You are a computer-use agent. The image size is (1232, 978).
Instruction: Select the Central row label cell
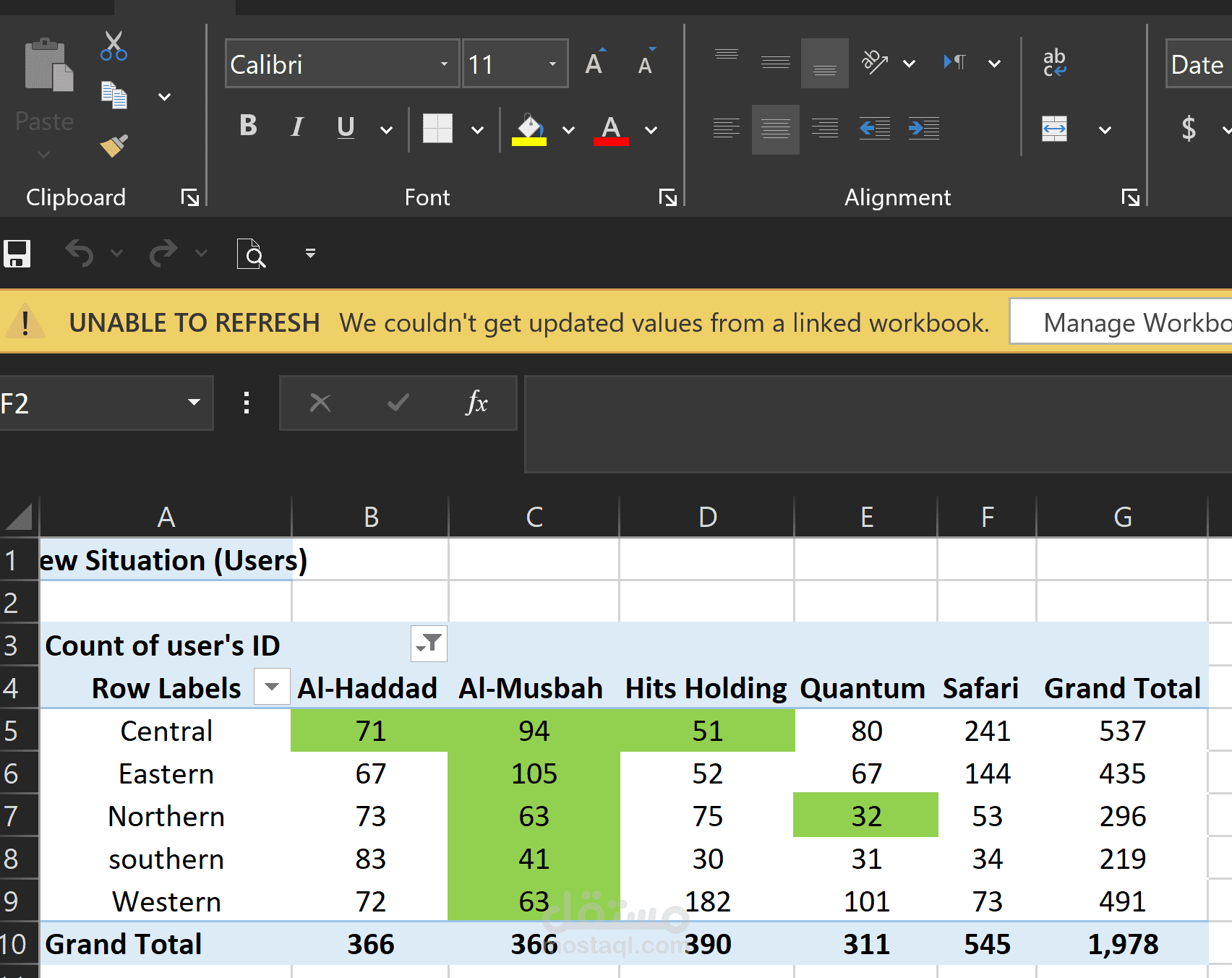pyautogui.click(x=166, y=731)
